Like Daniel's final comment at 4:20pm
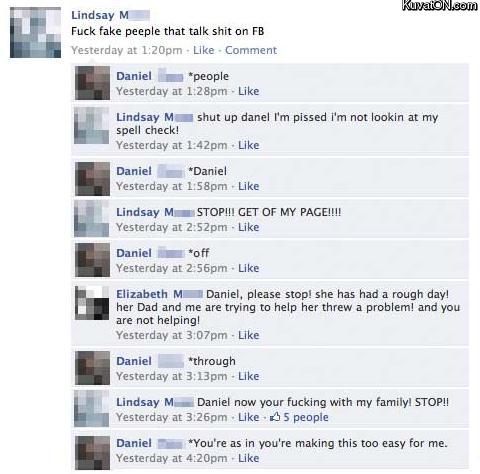Screen dimensions: 480x474 pos(248,458)
